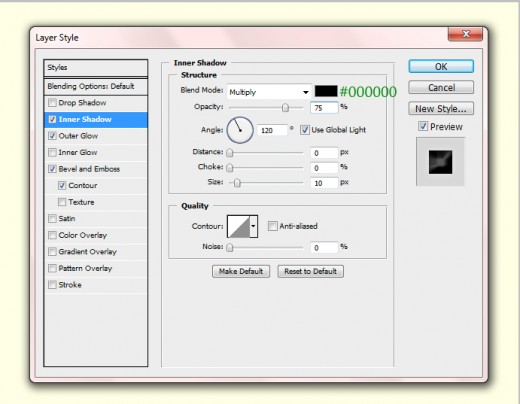Click the Size slider handle
Image resolution: width=520 pixels, height=404 pixels.
tap(237, 183)
